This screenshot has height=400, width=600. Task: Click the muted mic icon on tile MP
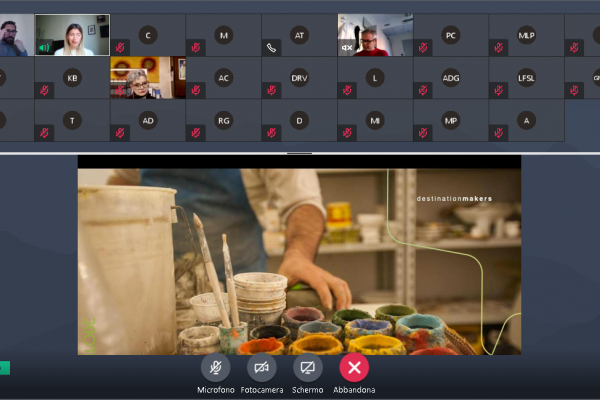click(423, 133)
